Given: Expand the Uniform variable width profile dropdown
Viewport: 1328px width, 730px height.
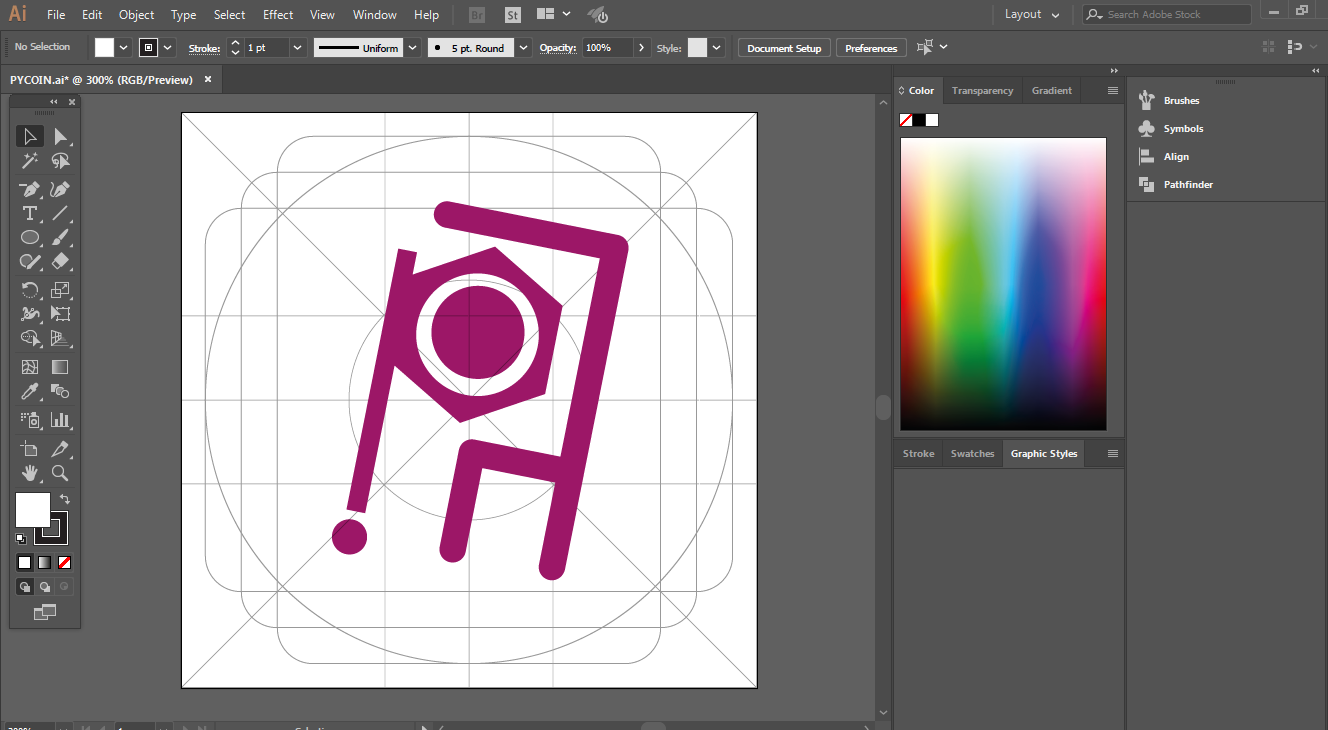Looking at the screenshot, I should click(x=413, y=48).
